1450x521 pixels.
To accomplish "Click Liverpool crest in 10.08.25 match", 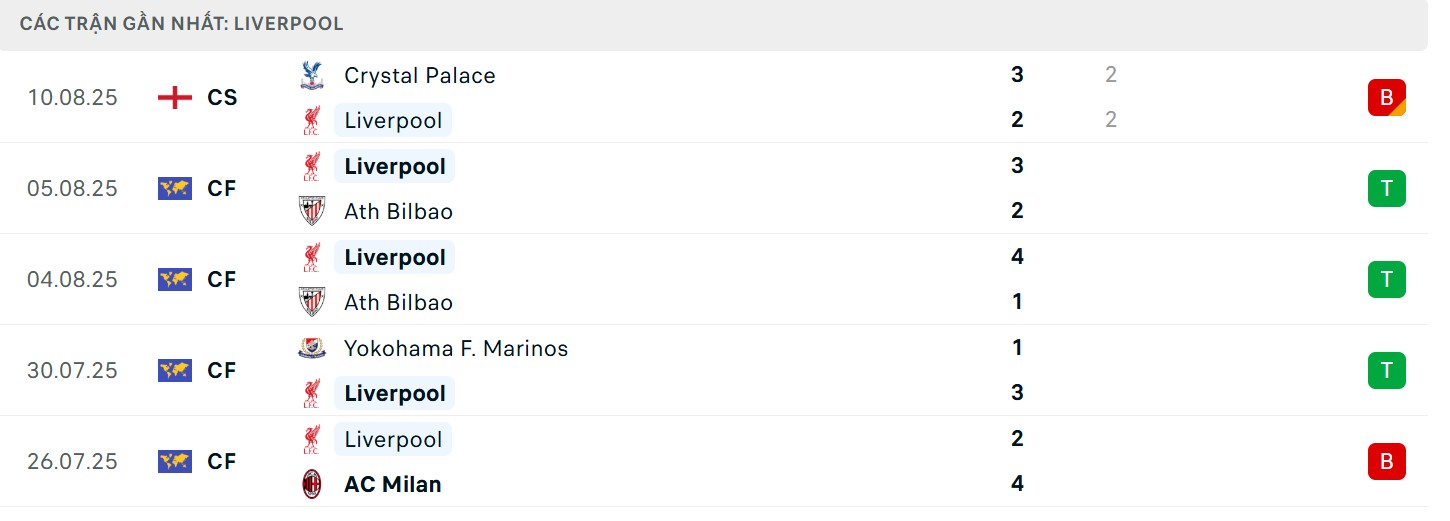I will coord(312,120).
